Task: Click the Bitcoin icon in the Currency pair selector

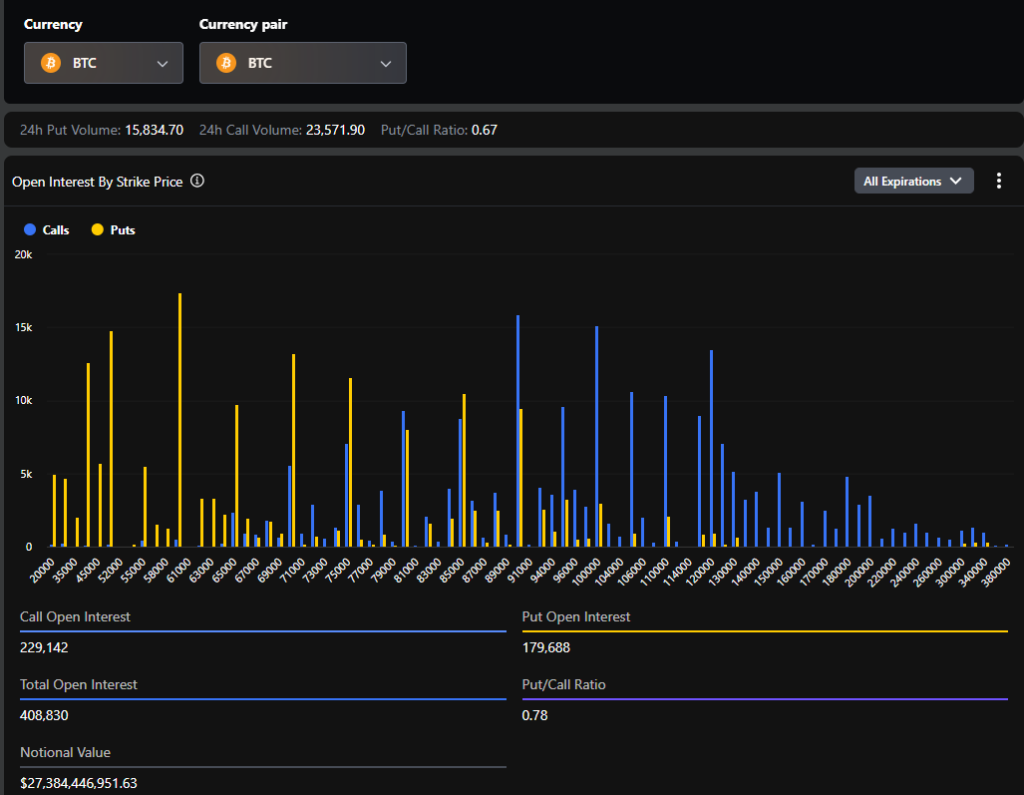Action: click(225, 63)
